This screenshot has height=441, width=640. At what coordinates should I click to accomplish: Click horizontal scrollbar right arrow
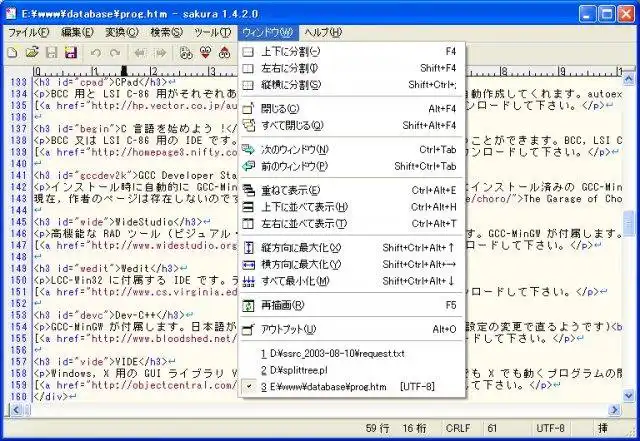pos(614,410)
